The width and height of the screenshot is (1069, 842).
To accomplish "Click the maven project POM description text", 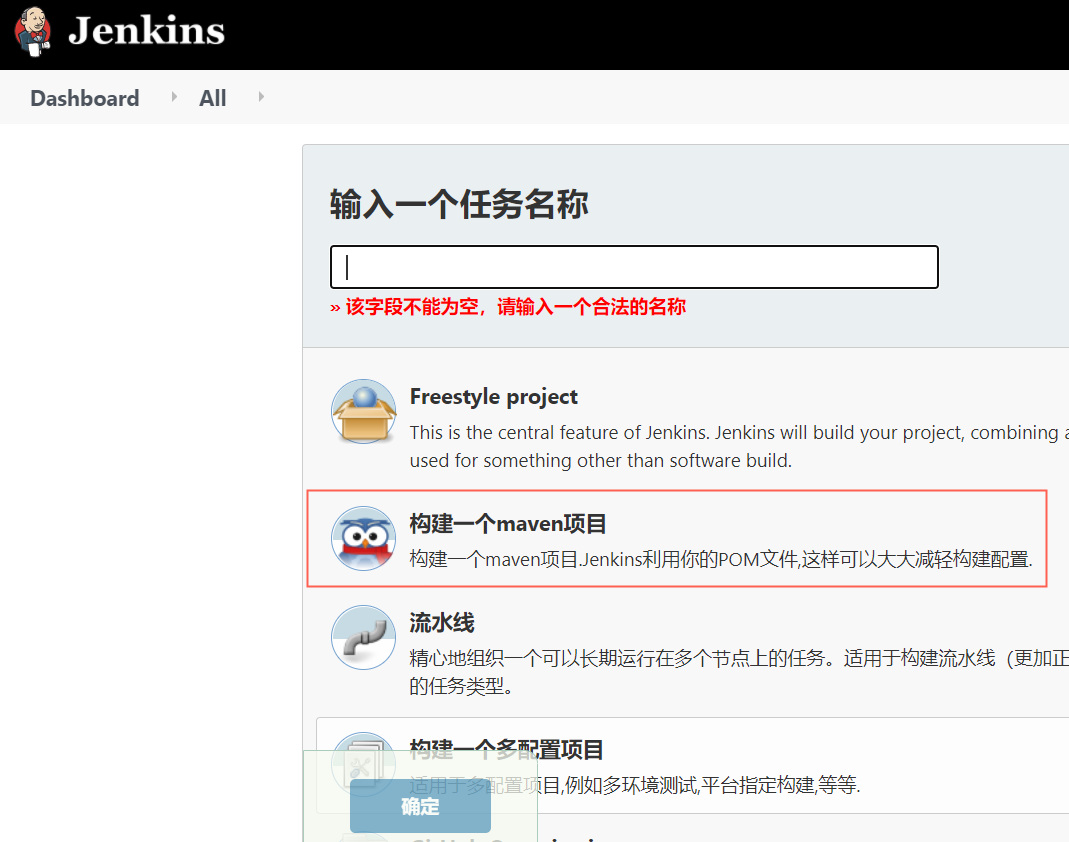I will (x=721, y=559).
